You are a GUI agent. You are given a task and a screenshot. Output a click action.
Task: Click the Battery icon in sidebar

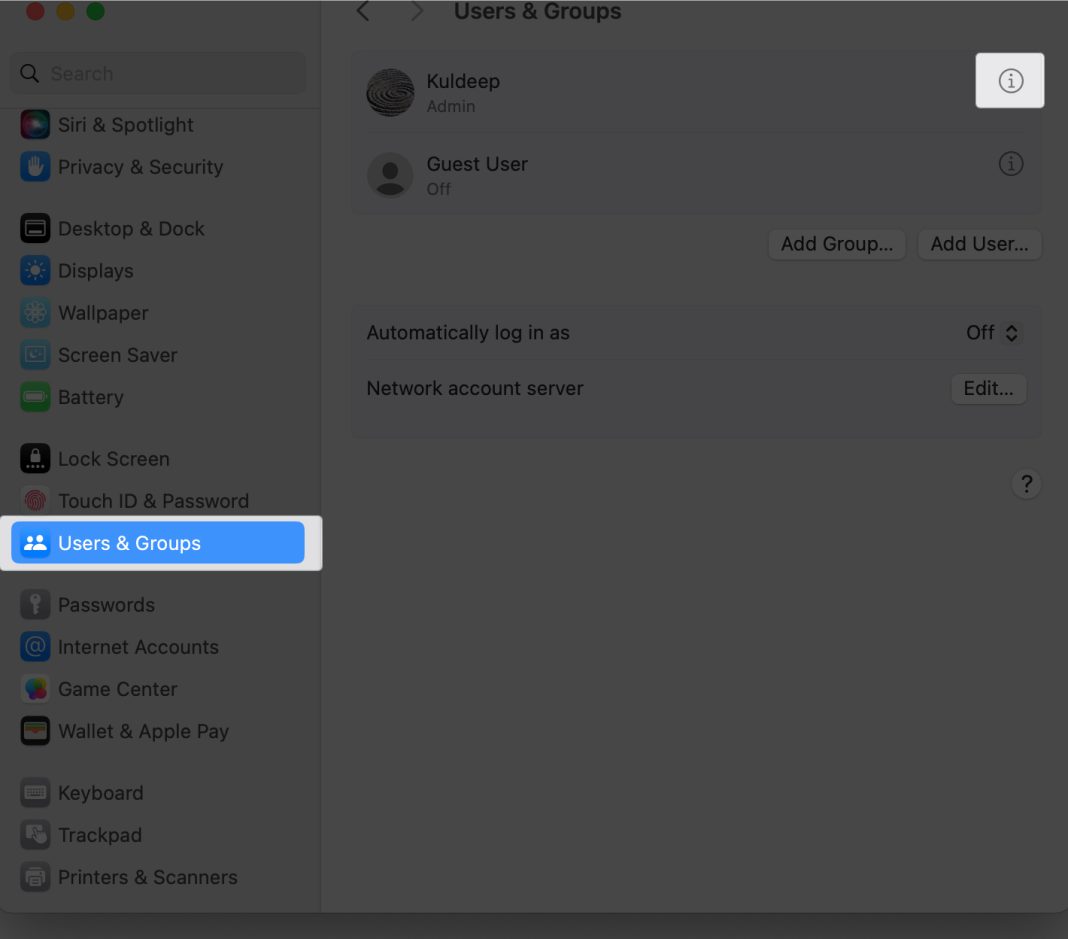35,397
